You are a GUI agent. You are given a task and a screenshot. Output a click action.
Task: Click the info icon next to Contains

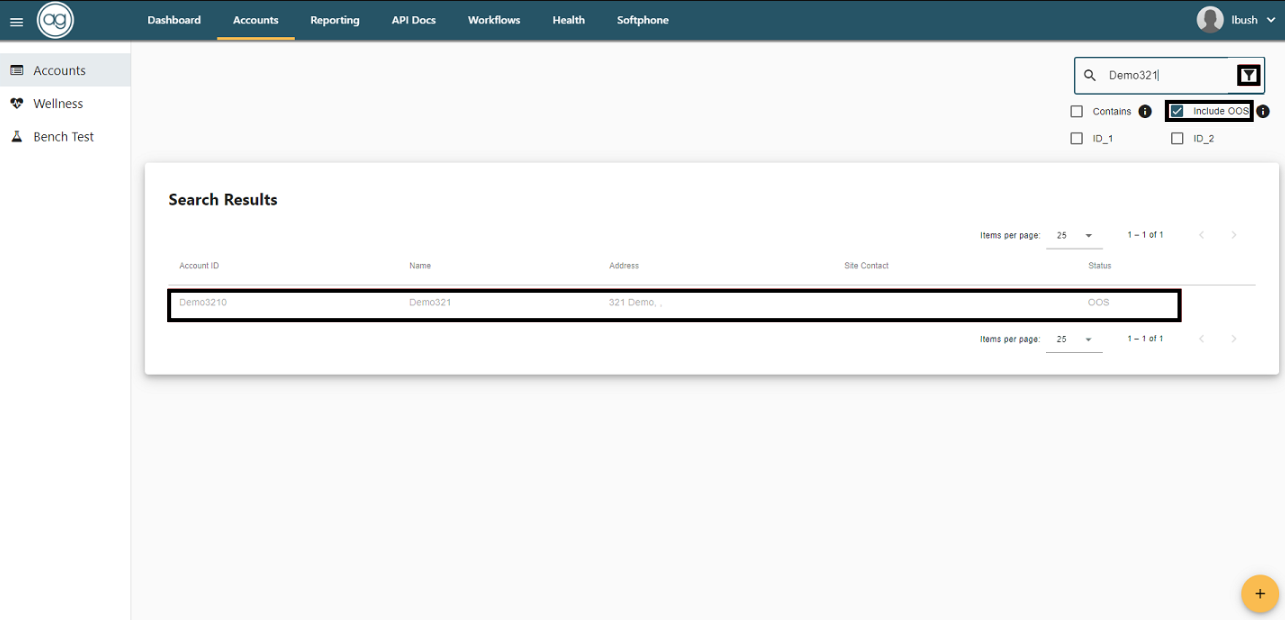[x=1145, y=111]
